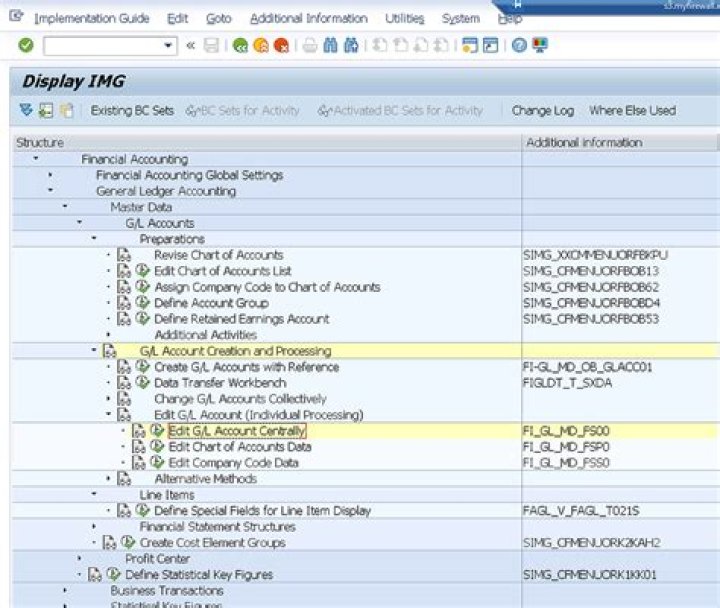Screen dimensions: 720x608
Task: Click the green Enter checkmark icon
Action: point(26,46)
